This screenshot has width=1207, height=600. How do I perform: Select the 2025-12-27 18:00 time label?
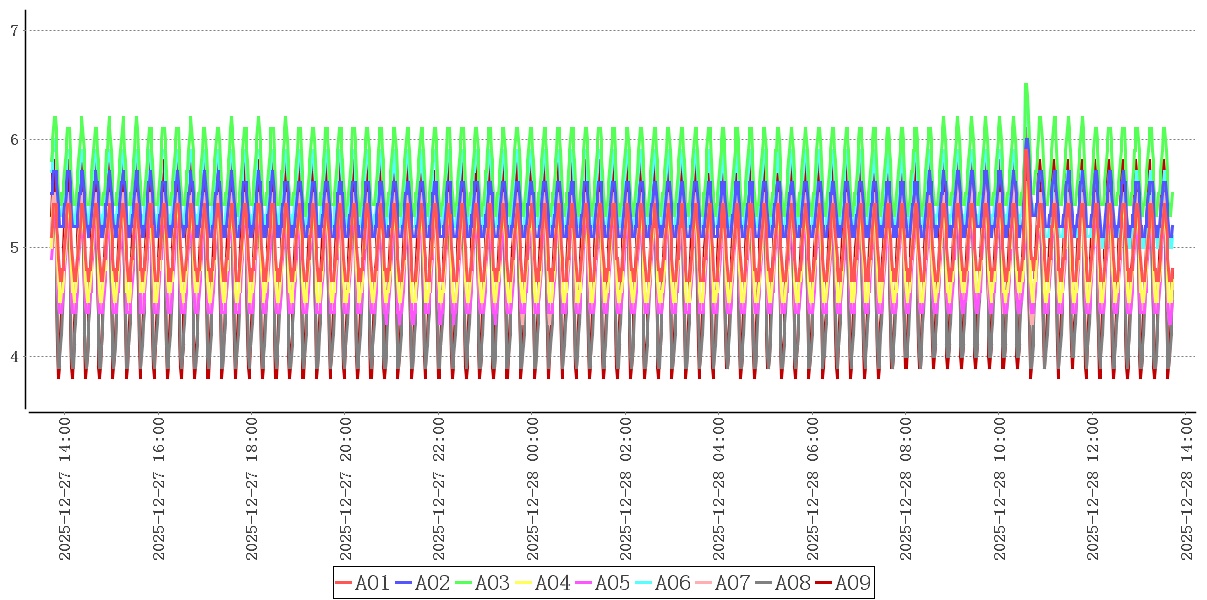click(252, 489)
